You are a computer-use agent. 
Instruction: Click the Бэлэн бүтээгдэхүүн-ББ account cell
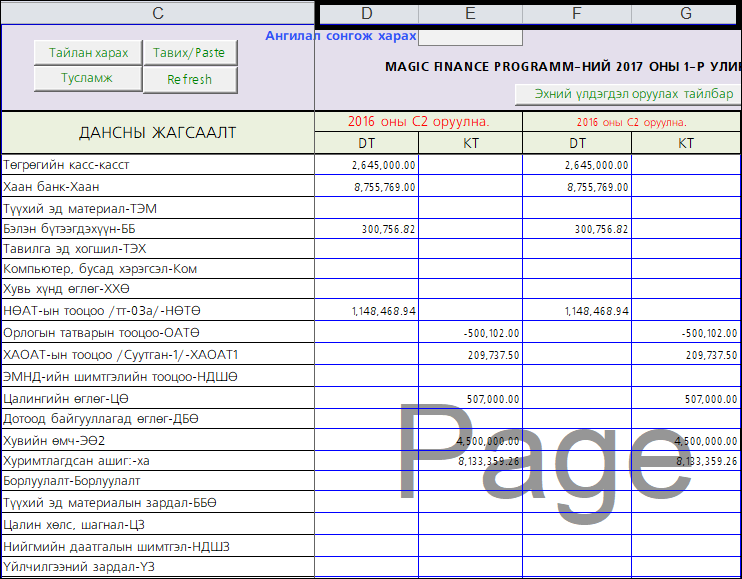[x=158, y=229]
